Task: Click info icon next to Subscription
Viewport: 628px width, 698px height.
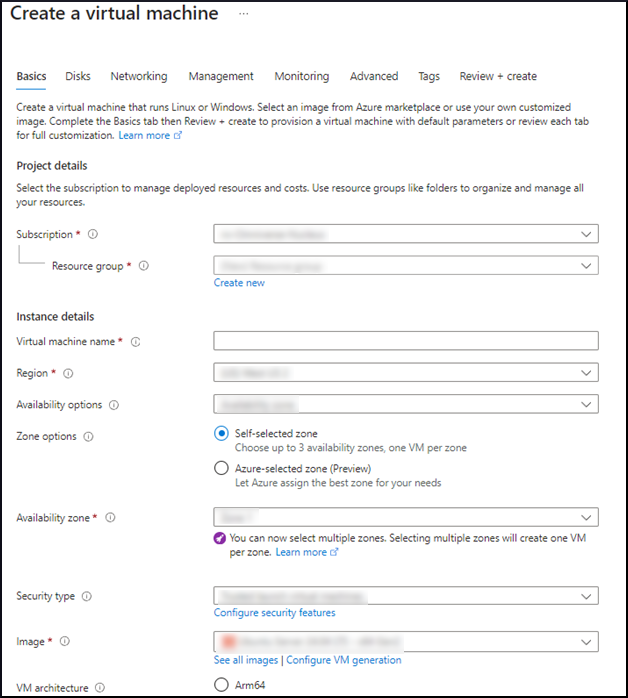Action: coord(92,235)
